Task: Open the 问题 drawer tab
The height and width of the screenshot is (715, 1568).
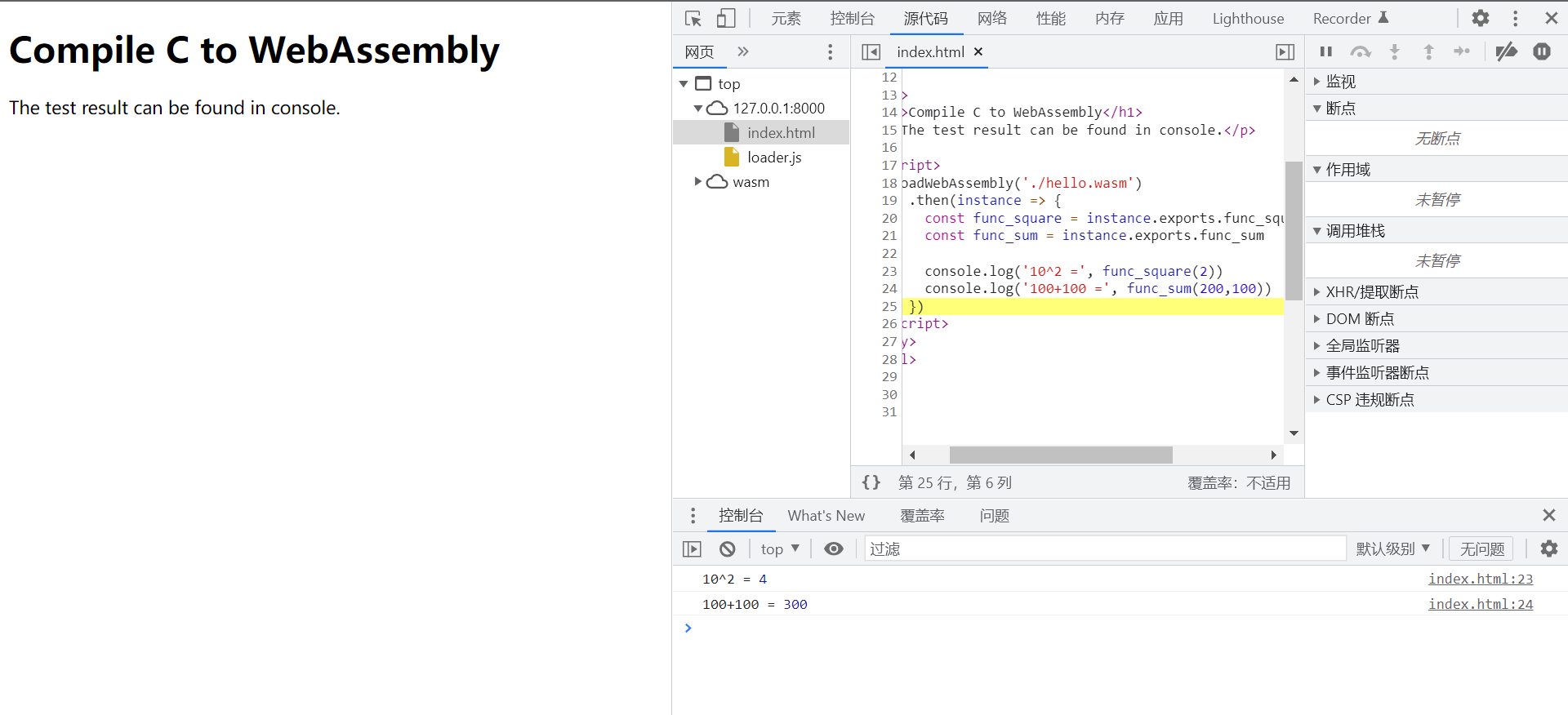Action: 995,516
